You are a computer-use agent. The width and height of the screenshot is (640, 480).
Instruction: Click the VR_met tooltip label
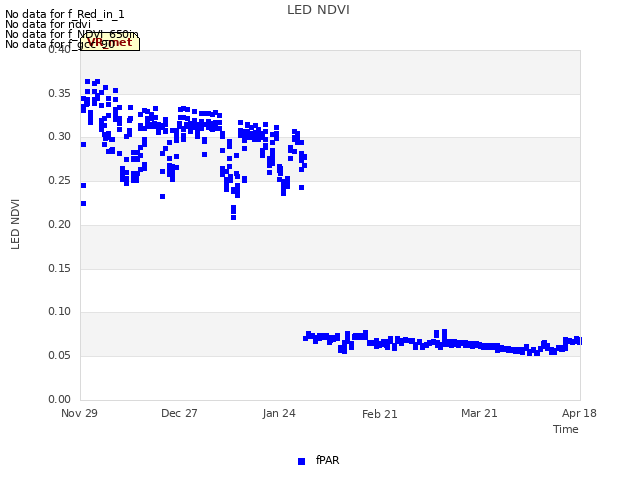pos(110,43)
